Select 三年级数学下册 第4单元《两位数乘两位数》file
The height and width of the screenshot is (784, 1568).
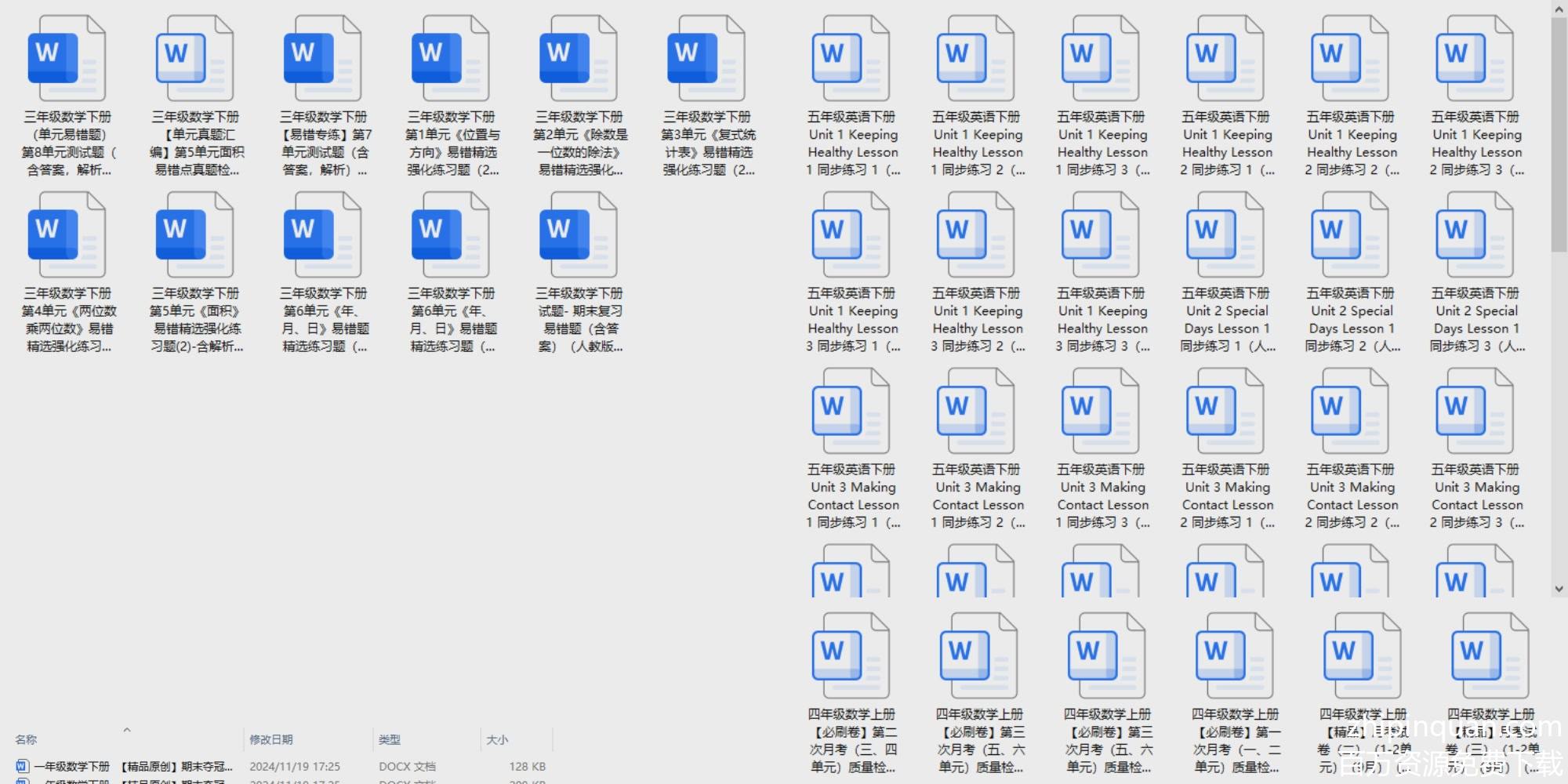point(67,236)
